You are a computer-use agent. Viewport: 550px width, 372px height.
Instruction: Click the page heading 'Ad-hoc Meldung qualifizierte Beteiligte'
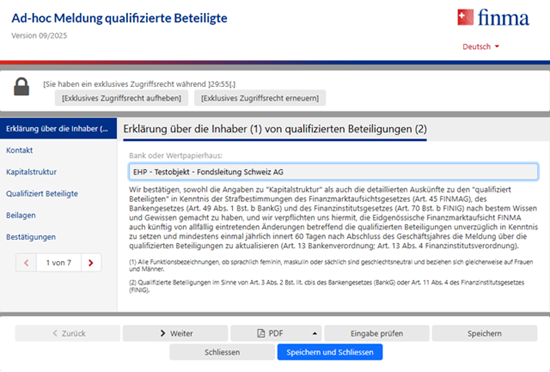point(119,18)
